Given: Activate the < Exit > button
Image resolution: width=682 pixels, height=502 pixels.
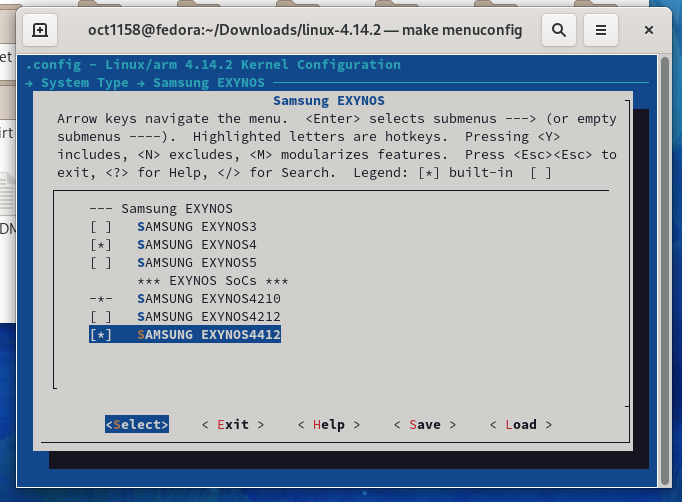Looking at the screenshot, I should coord(233,425).
